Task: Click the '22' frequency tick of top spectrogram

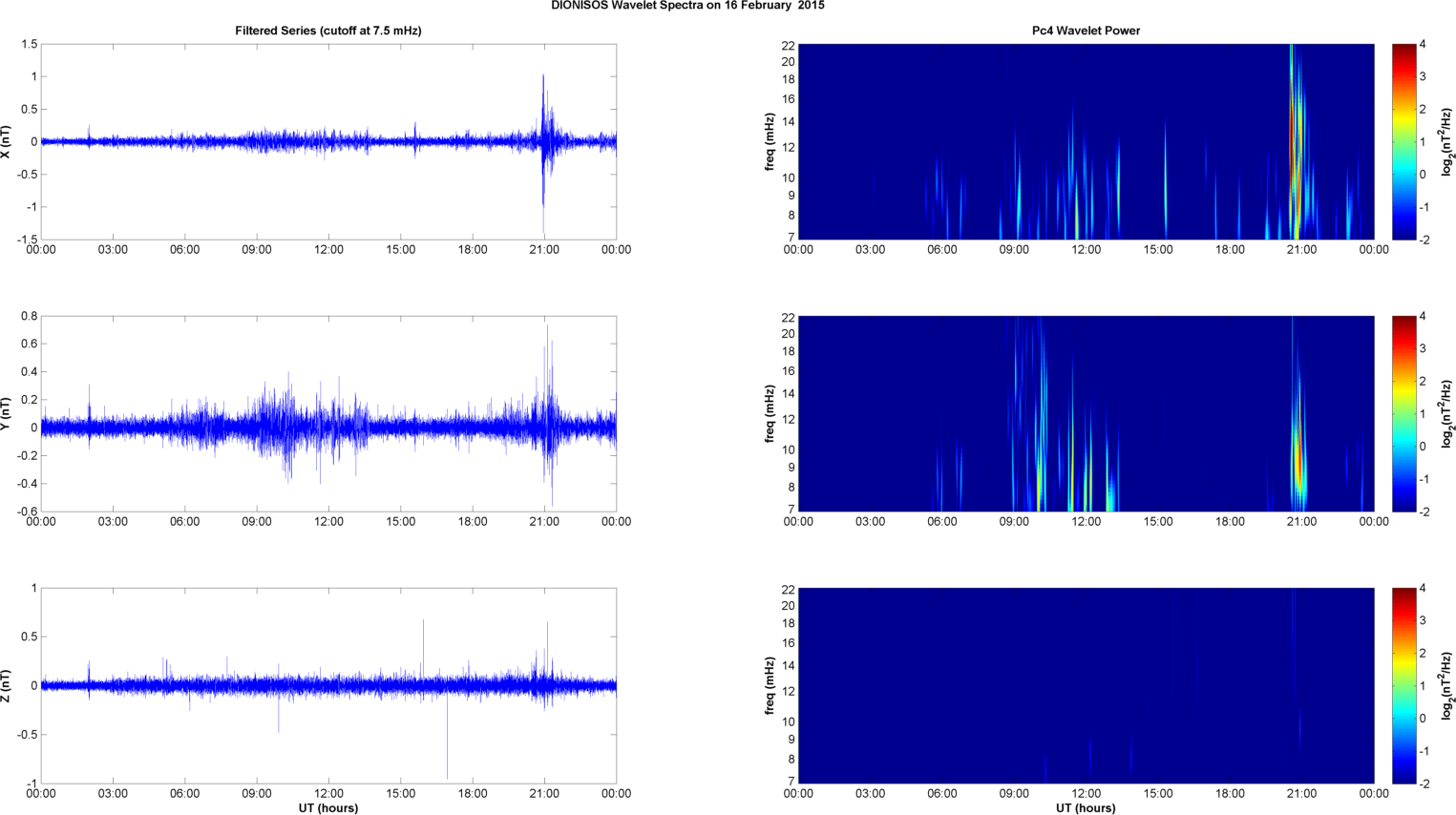Action: pos(789,45)
